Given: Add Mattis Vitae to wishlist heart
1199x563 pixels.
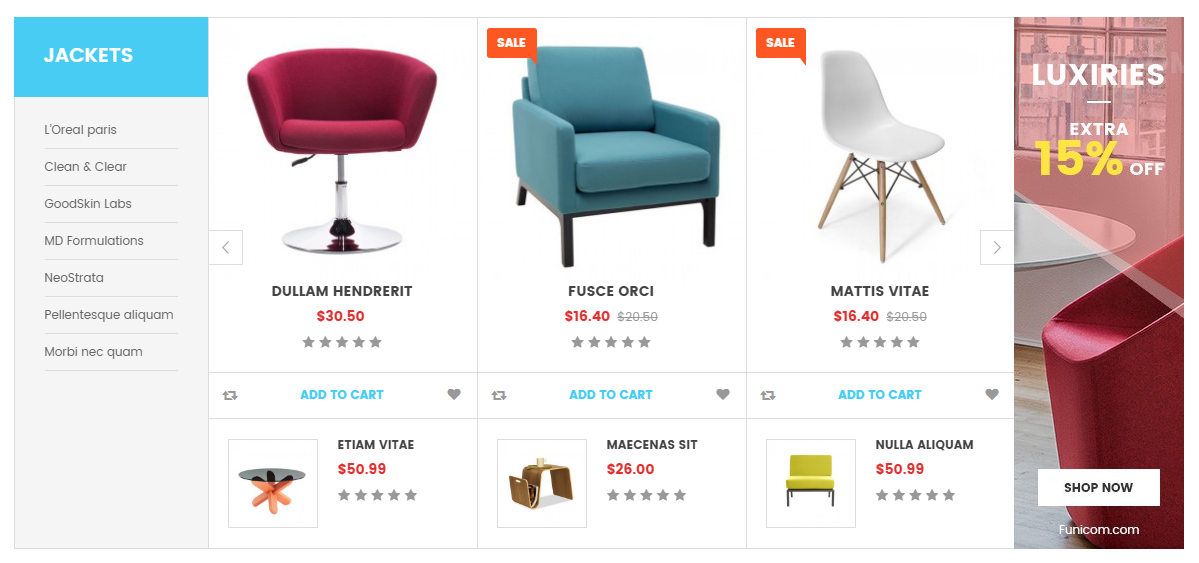Looking at the screenshot, I should [x=992, y=395].
